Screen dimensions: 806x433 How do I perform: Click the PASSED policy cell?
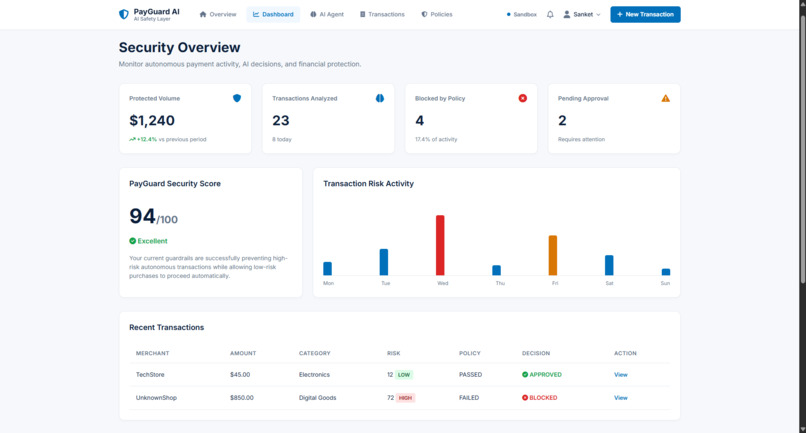[470, 374]
